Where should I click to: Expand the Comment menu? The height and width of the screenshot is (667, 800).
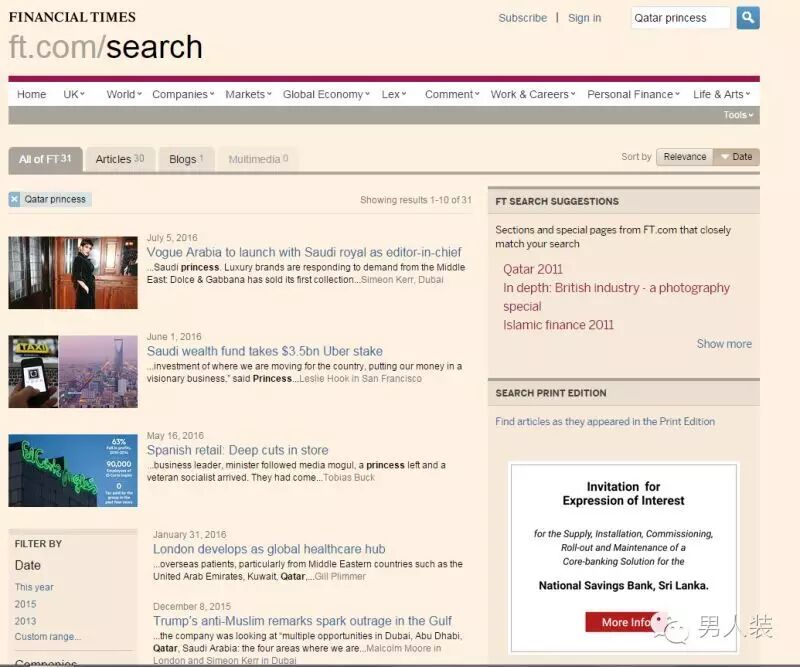(x=452, y=94)
